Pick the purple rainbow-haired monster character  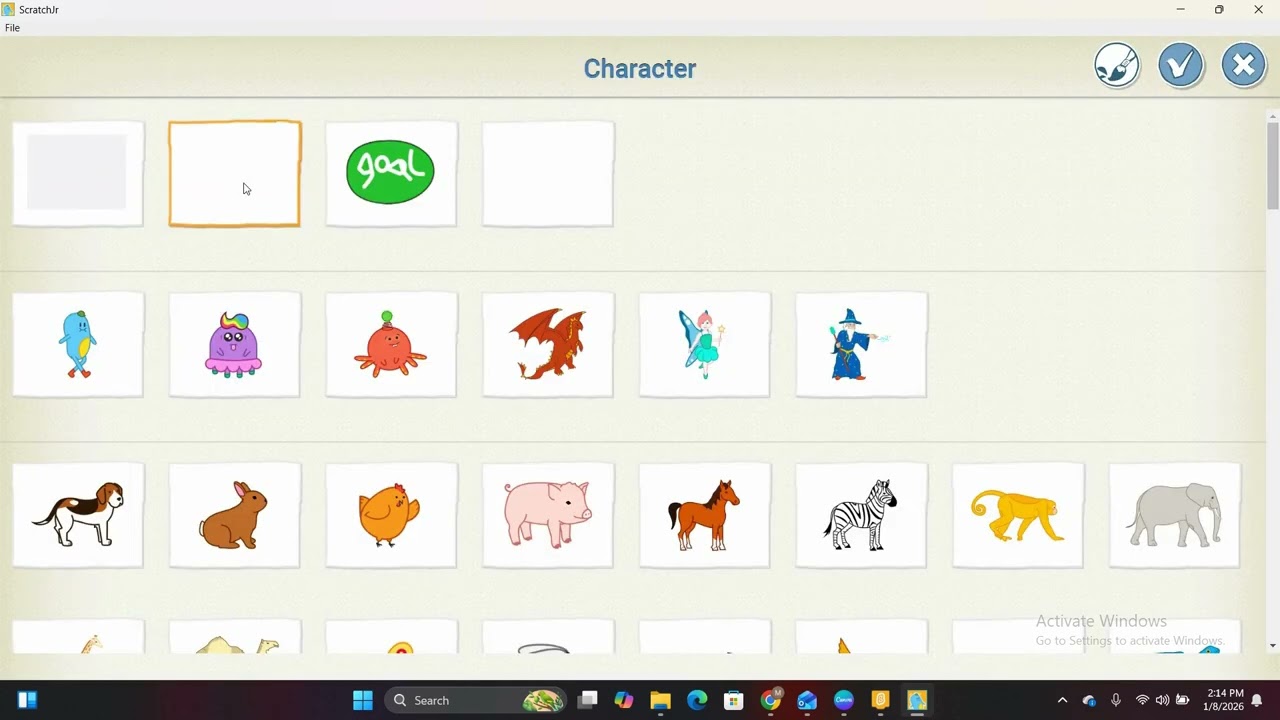tap(235, 344)
